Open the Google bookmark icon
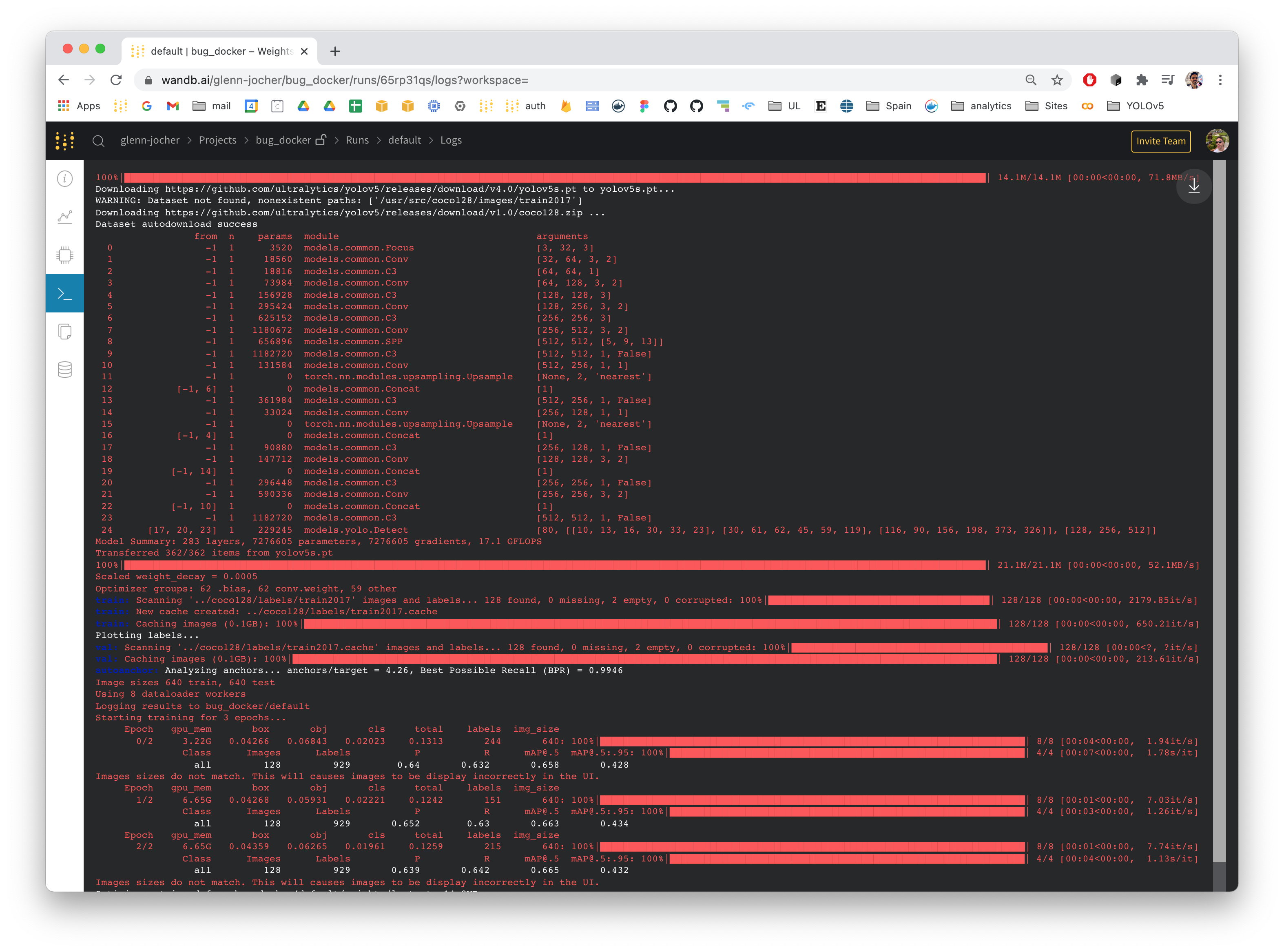This screenshot has width=1284, height=952. (x=146, y=106)
